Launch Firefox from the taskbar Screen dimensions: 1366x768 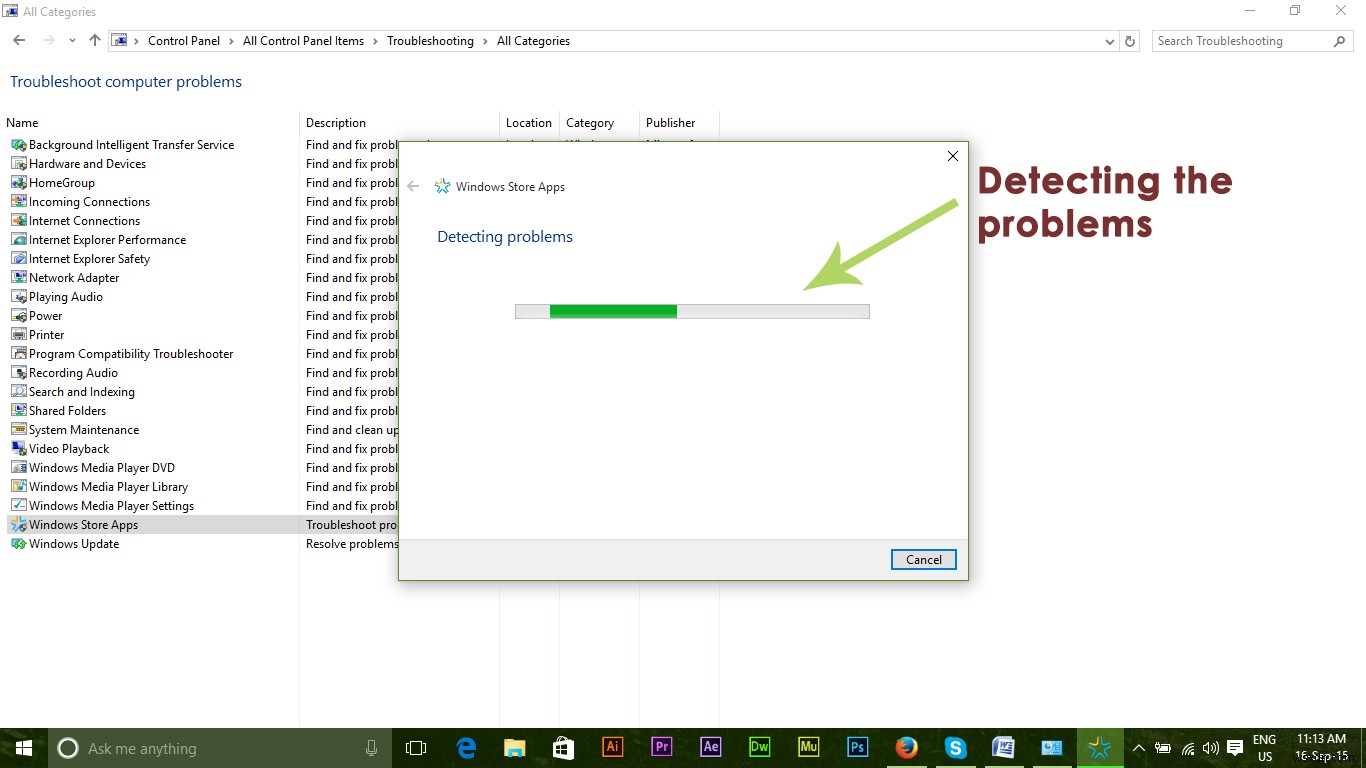(907, 748)
